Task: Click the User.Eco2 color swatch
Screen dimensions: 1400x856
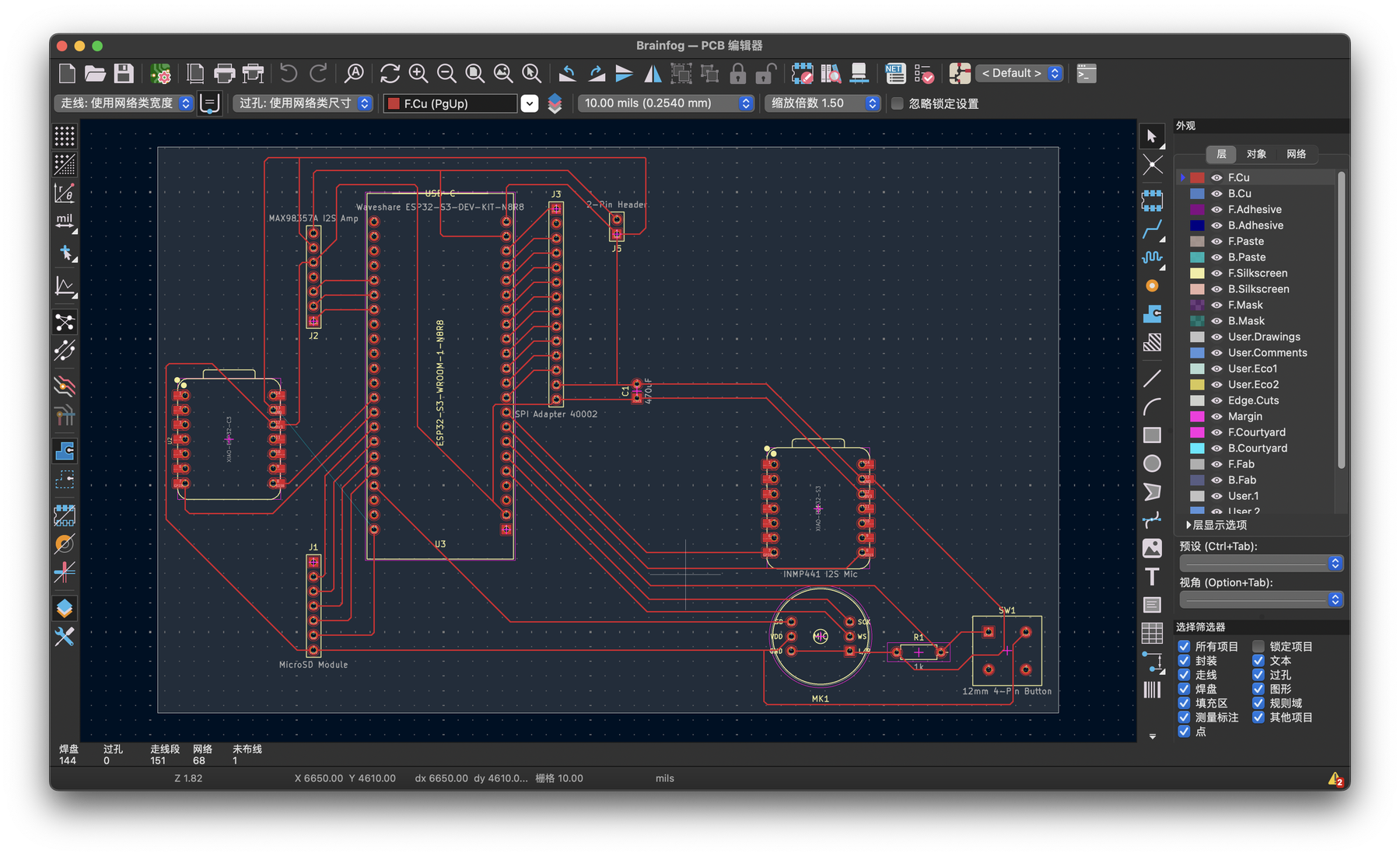Action: point(1197,385)
